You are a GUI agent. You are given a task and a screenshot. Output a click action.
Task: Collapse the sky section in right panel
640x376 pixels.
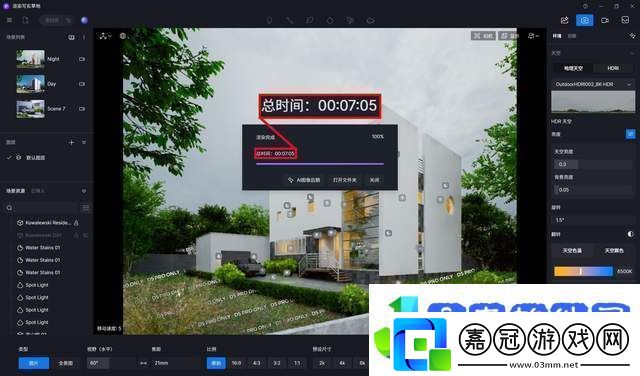(x=632, y=53)
